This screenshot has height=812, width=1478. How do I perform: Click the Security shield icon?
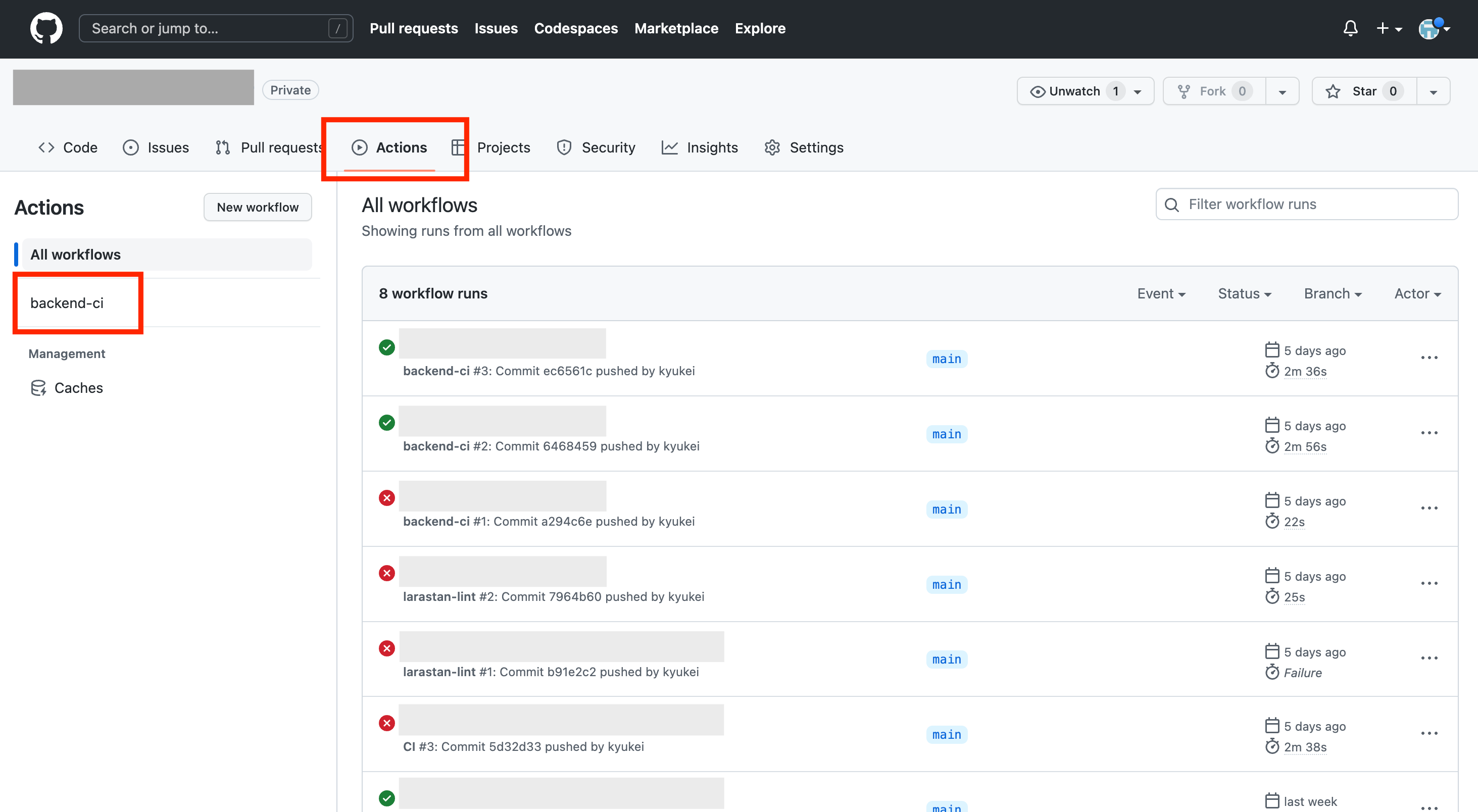[563, 147]
